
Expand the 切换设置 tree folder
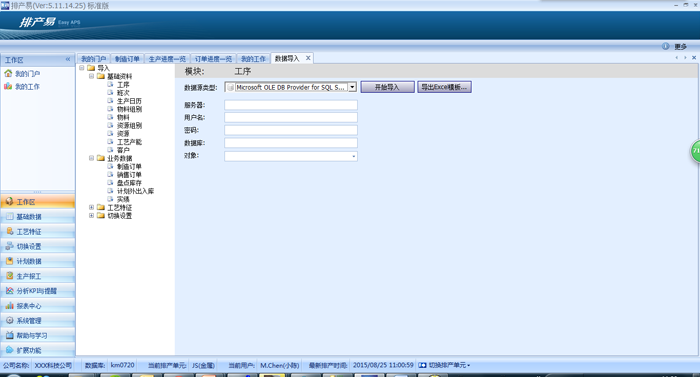[x=92, y=215]
